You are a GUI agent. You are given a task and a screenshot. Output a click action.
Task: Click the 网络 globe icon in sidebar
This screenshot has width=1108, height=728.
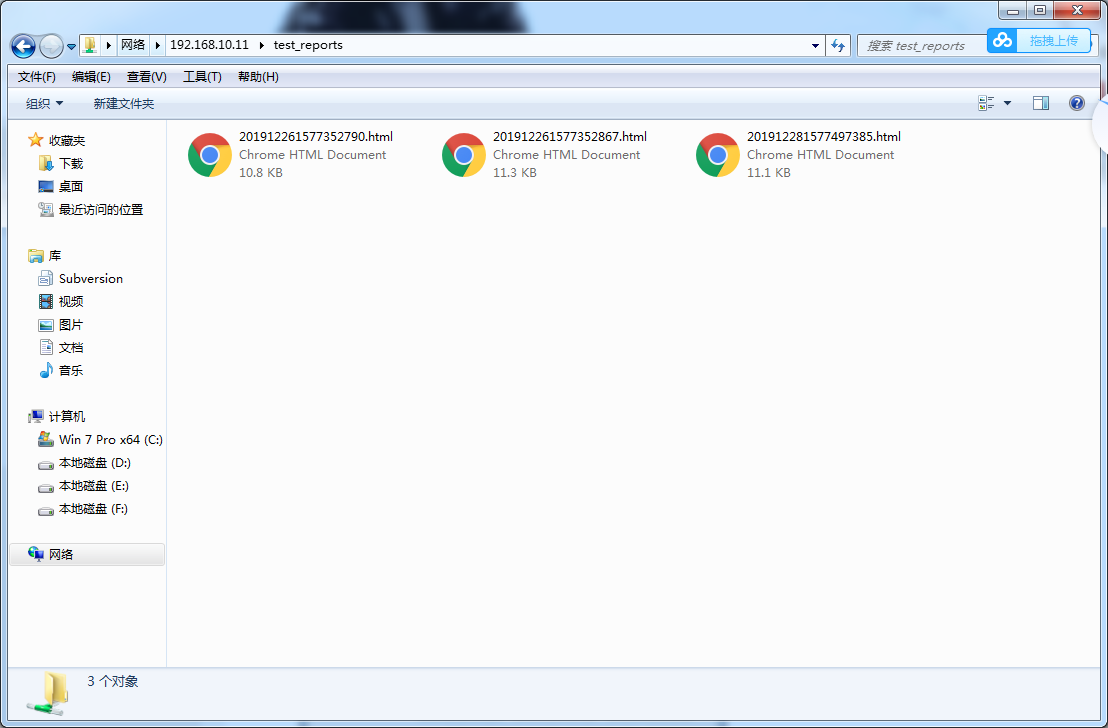[x=35, y=554]
